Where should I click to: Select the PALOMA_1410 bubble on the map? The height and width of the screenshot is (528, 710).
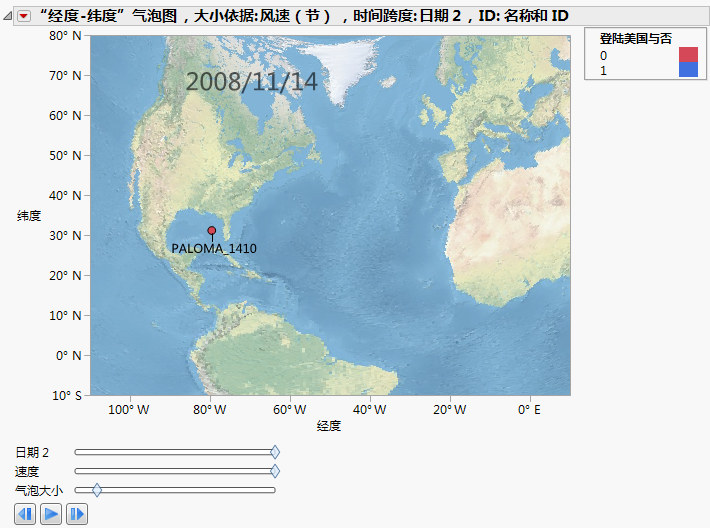click(x=211, y=230)
